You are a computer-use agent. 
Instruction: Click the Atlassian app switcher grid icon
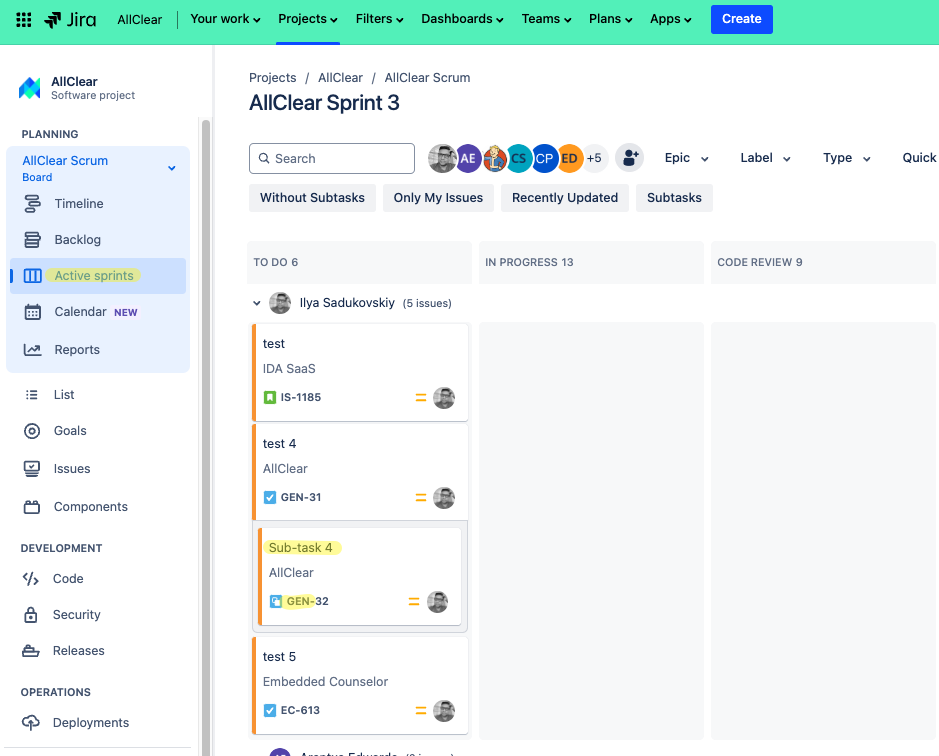24,19
